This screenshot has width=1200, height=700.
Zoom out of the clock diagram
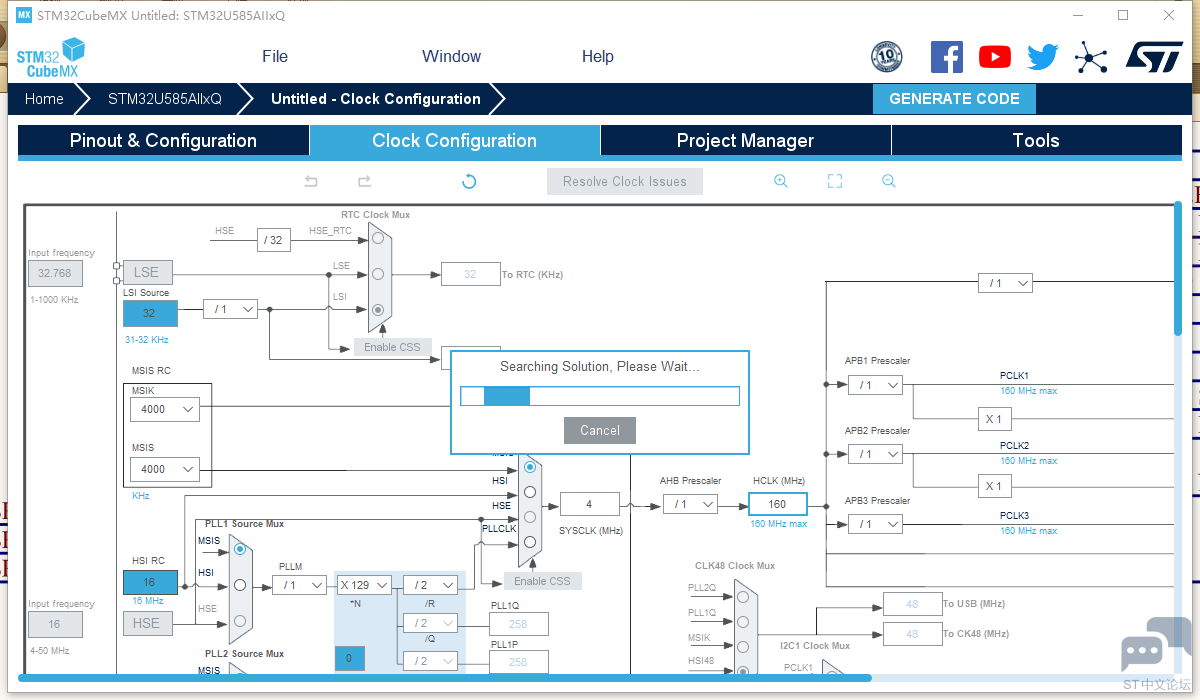tap(888, 181)
